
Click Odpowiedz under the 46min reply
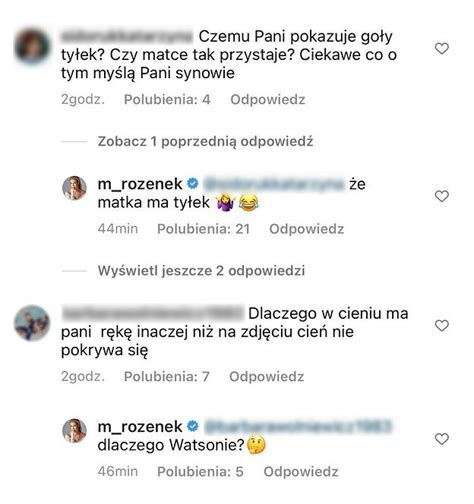point(301,472)
